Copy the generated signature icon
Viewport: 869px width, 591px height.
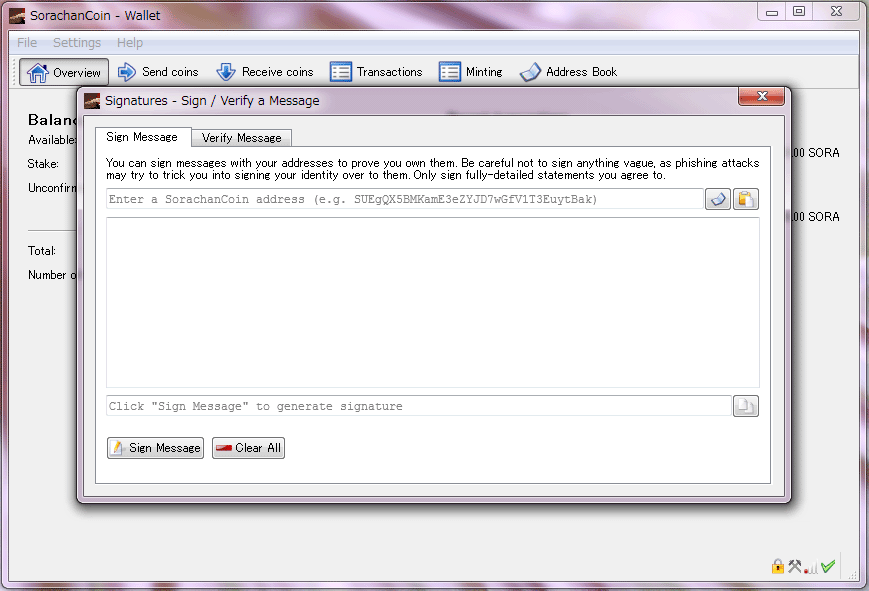[x=745, y=406]
